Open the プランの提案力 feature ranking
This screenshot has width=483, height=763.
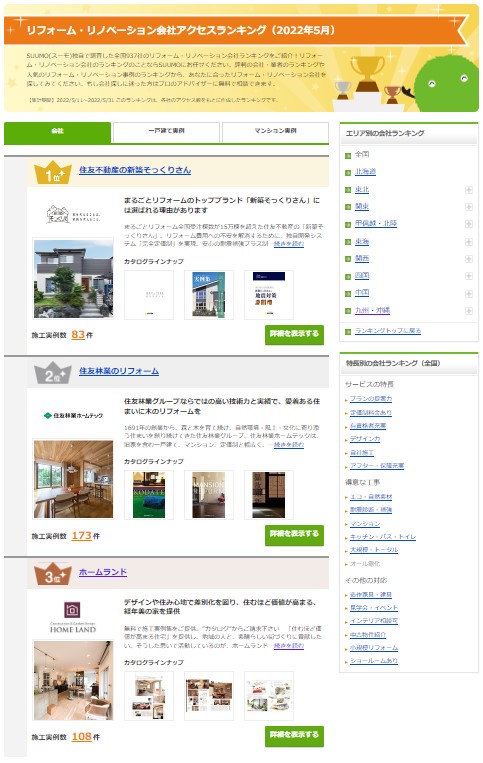[x=371, y=399]
